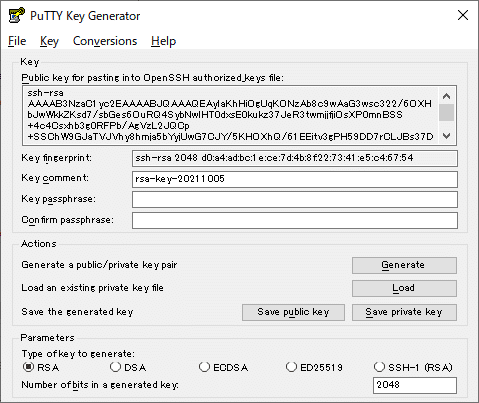The height and width of the screenshot is (403, 479).
Task: Click the 'Public key for pasting' label
Action: (152, 78)
